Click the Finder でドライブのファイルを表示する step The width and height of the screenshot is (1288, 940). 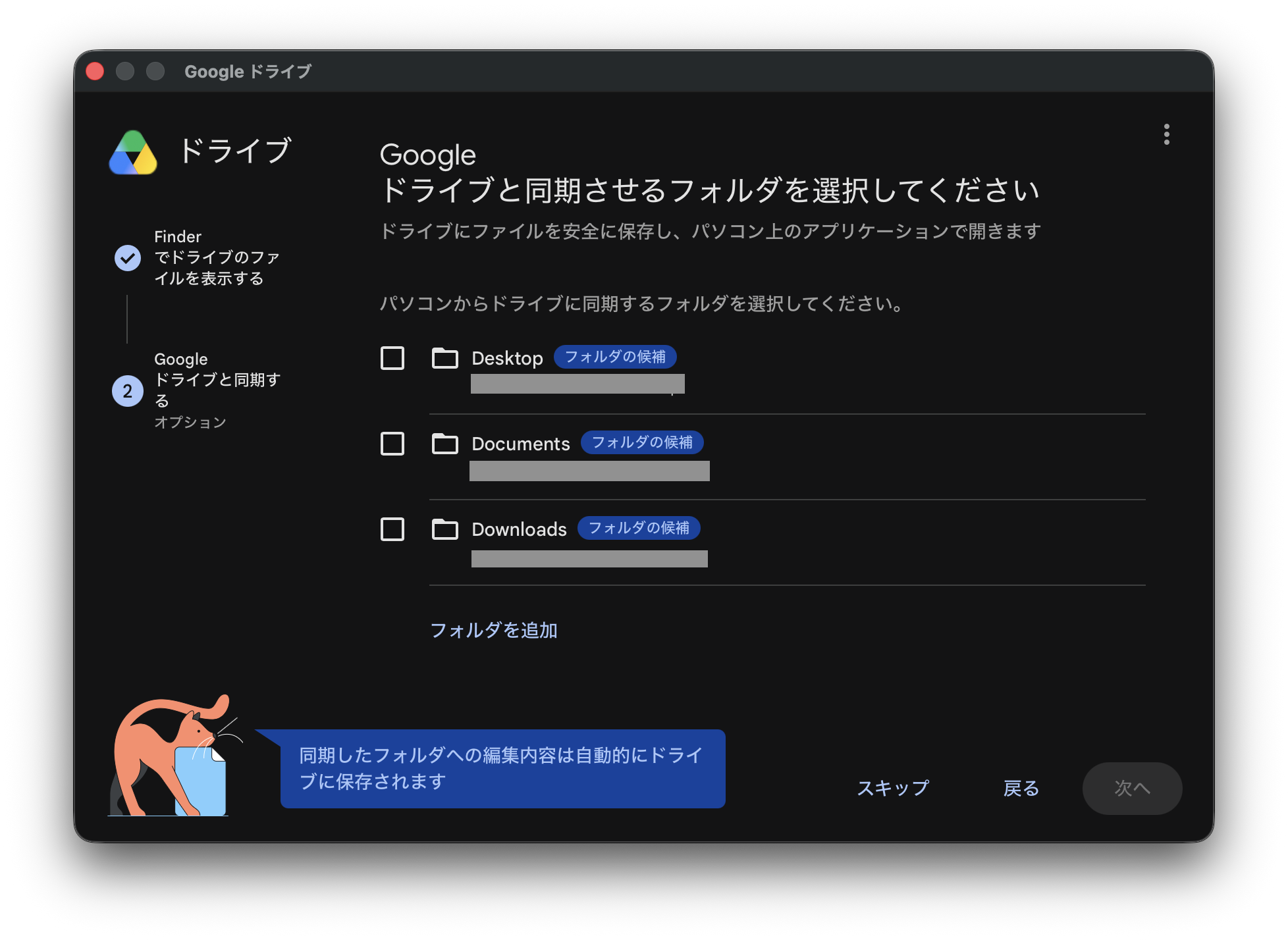[x=217, y=257]
